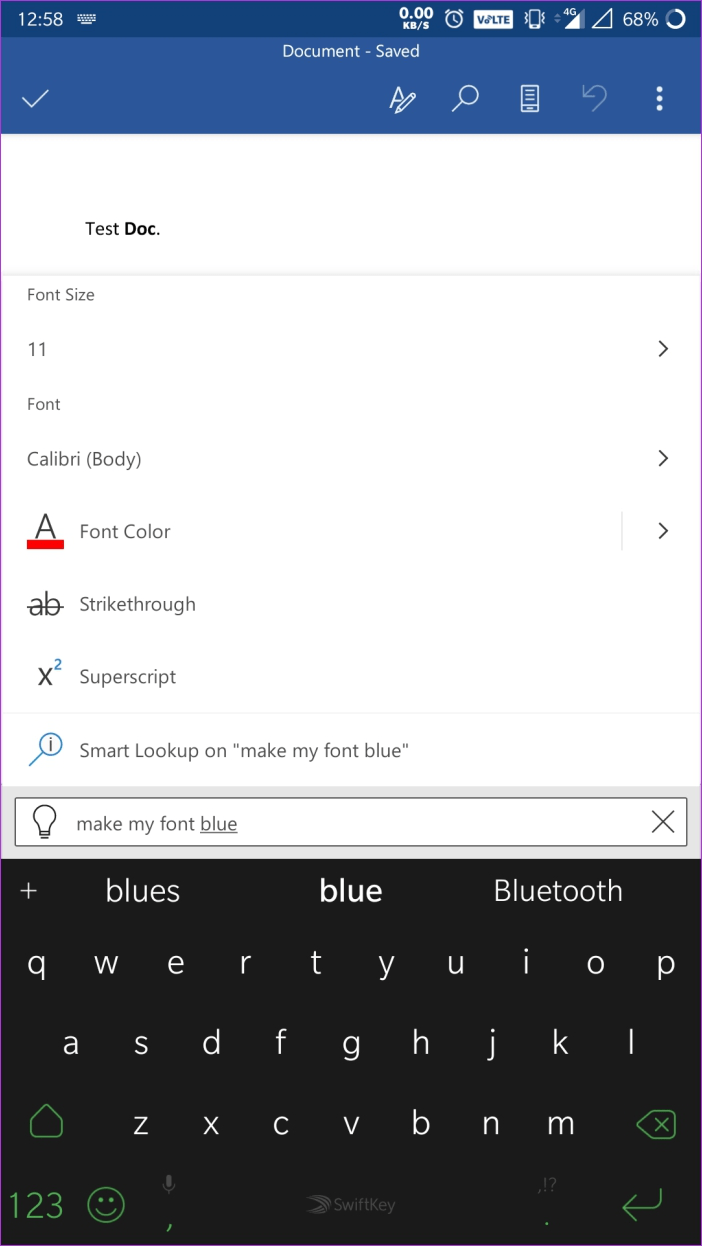Tap the Undo arrow icon
Screen dimensions: 702x1246
point(594,98)
